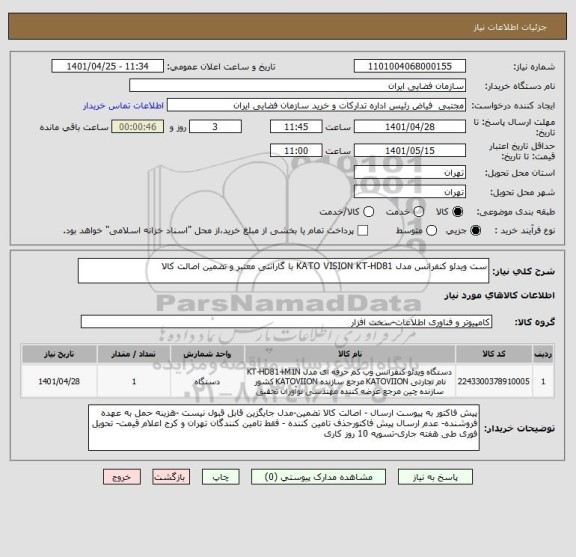Viewport: 576px width, 557px height.
Task: Click the need date cell 1401/04/28
Action: pyautogui.click(x=59, y=381)
